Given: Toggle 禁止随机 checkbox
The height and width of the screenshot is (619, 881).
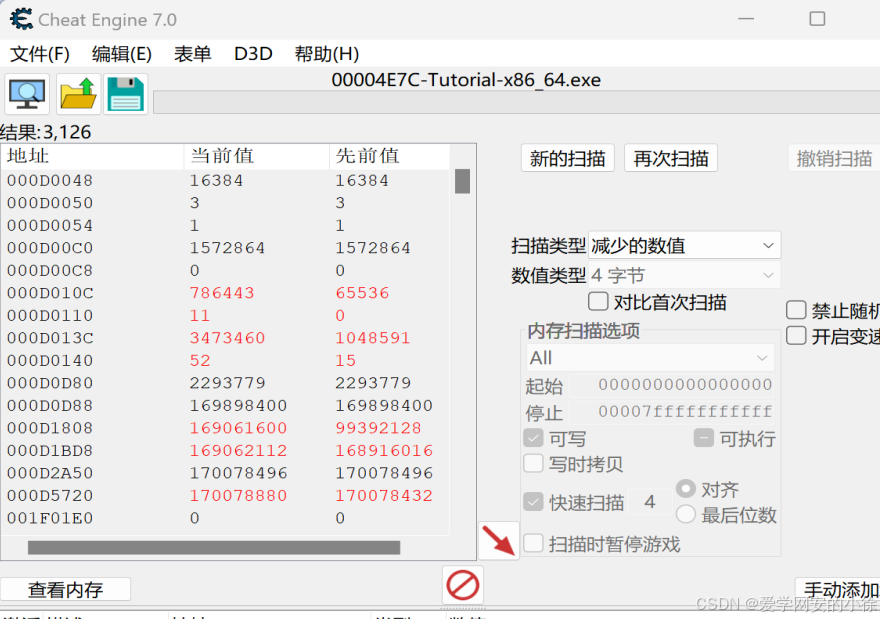Looking at the screenshot, I should coord(796,310).
